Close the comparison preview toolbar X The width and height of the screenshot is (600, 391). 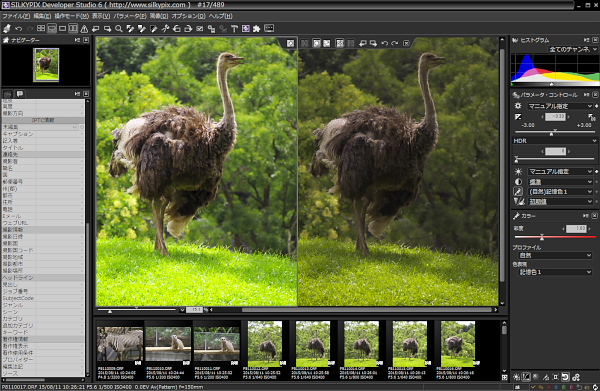(x=406, y=43)
